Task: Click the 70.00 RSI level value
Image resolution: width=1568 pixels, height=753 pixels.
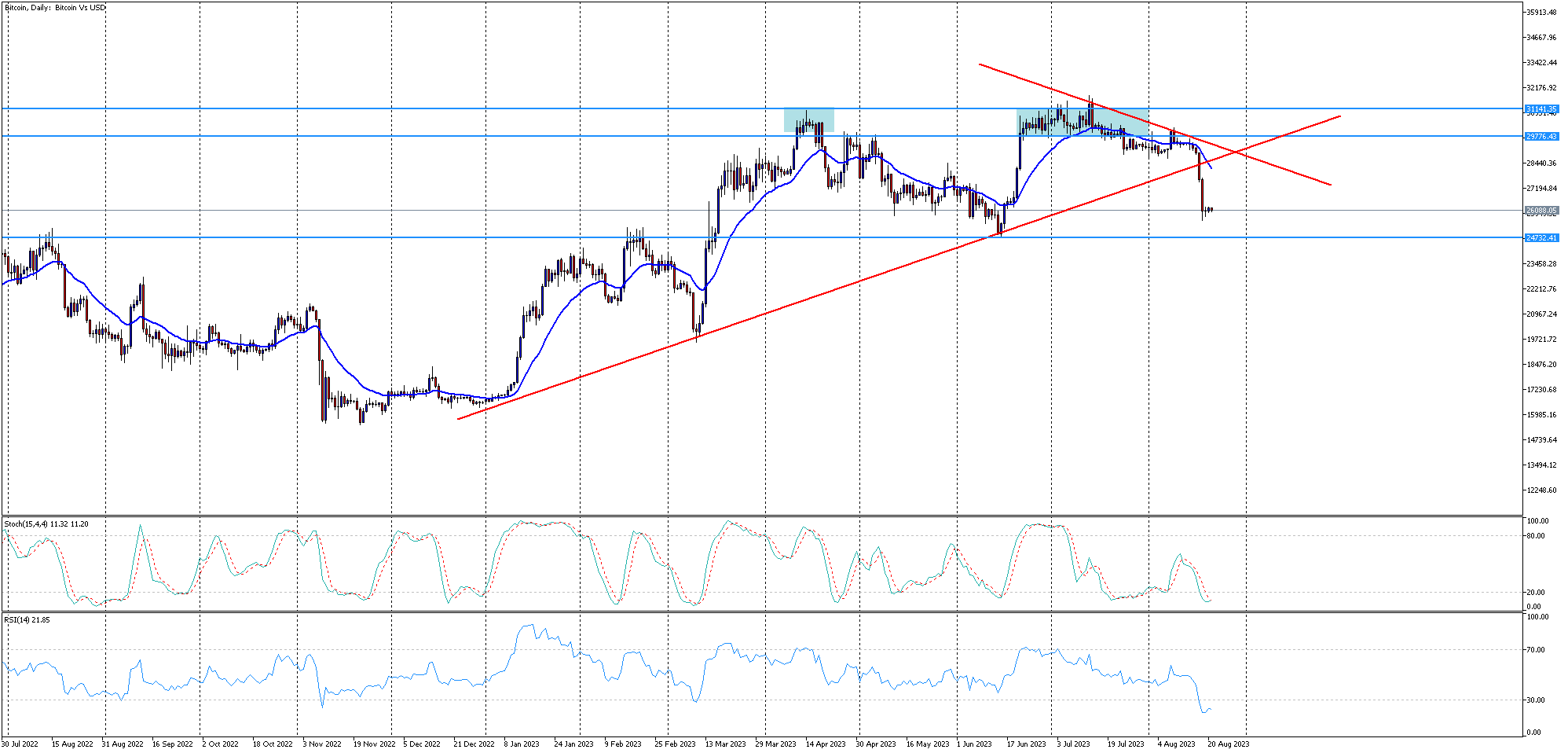Action: (1535, 650)
